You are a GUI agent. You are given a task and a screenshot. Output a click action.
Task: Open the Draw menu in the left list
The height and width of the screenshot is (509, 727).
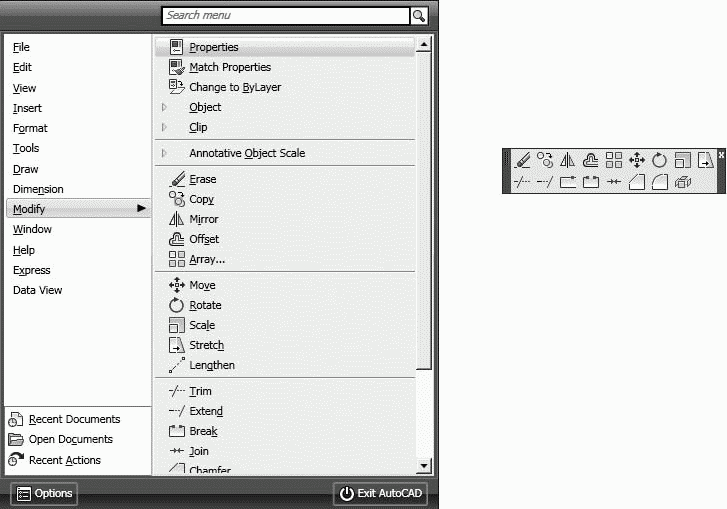(26, 169)
